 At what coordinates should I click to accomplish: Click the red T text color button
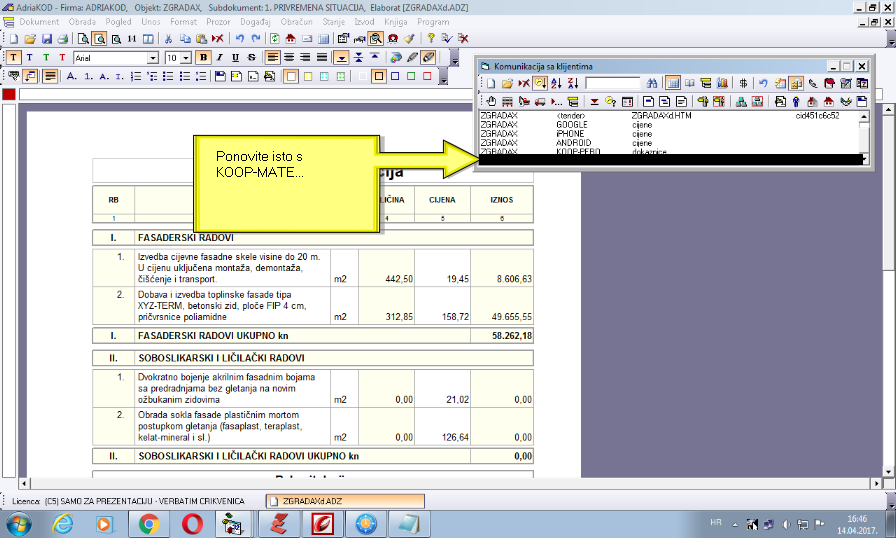(62, 58)
